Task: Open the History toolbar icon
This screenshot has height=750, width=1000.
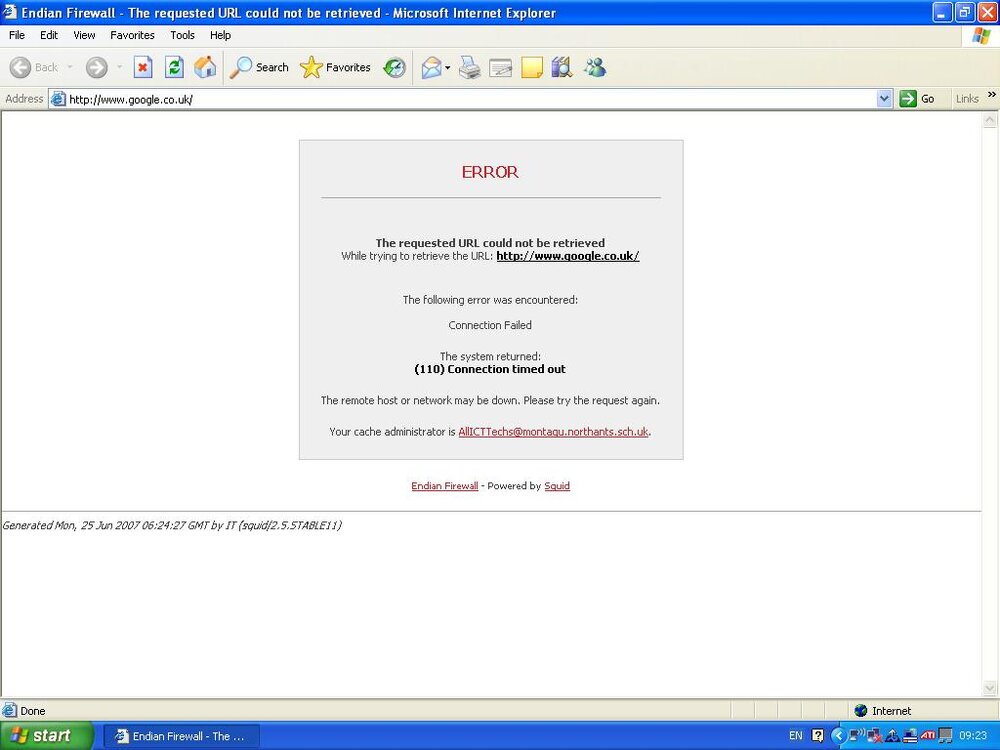Action: click(394, 67)
